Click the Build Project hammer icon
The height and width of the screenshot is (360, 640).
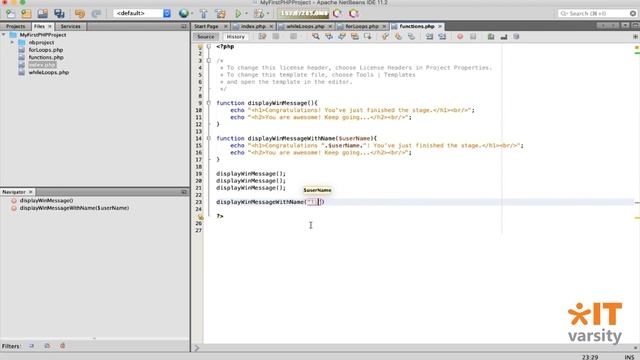point(204,13)
